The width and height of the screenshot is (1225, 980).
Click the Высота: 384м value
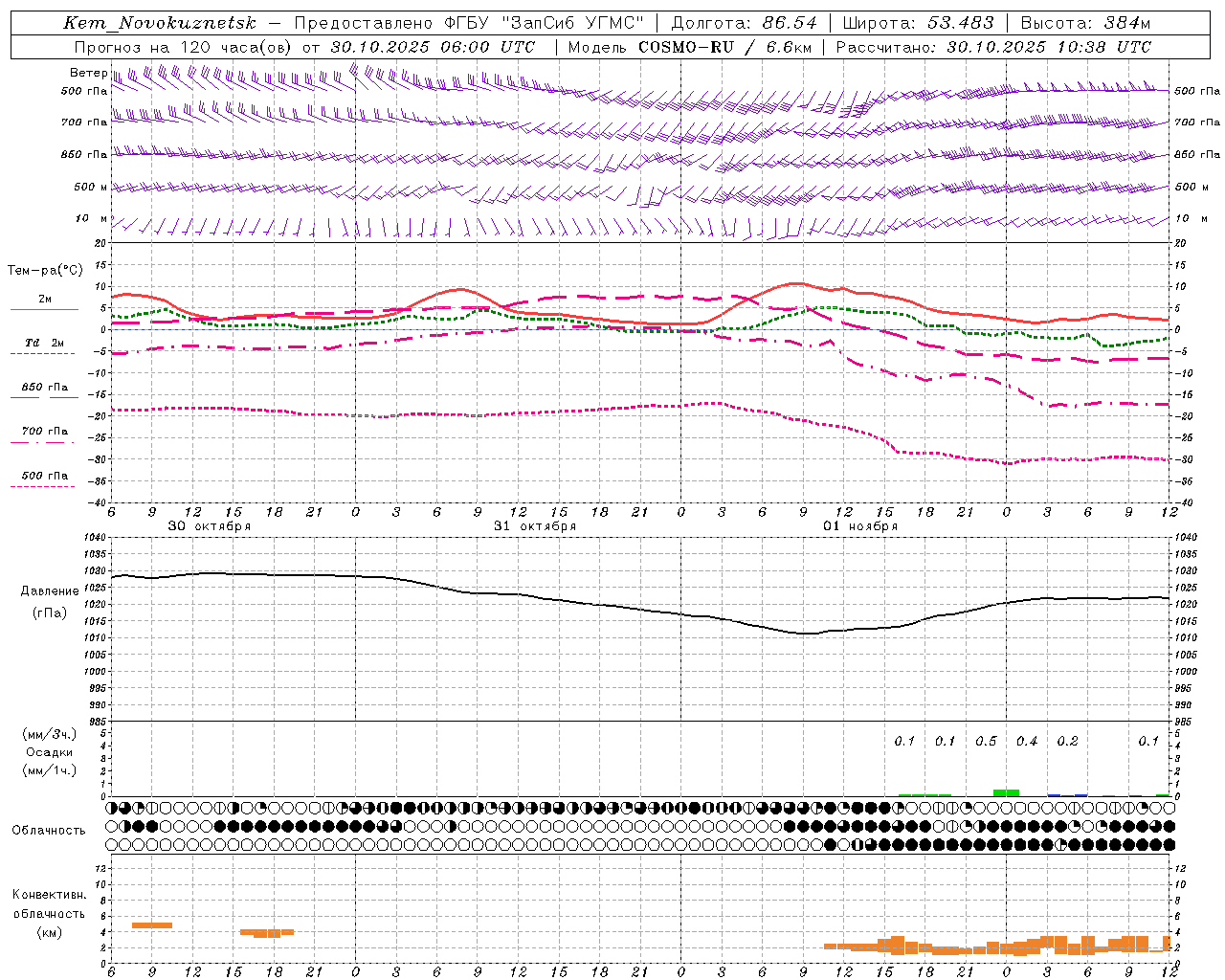point(1085,23)
